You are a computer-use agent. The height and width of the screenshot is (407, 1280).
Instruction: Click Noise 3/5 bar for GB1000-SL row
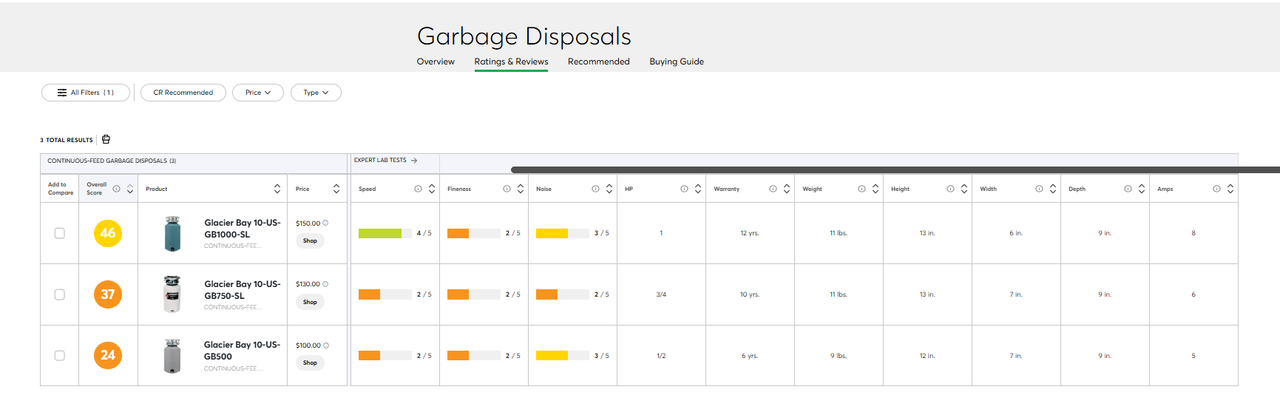[562, 233]
